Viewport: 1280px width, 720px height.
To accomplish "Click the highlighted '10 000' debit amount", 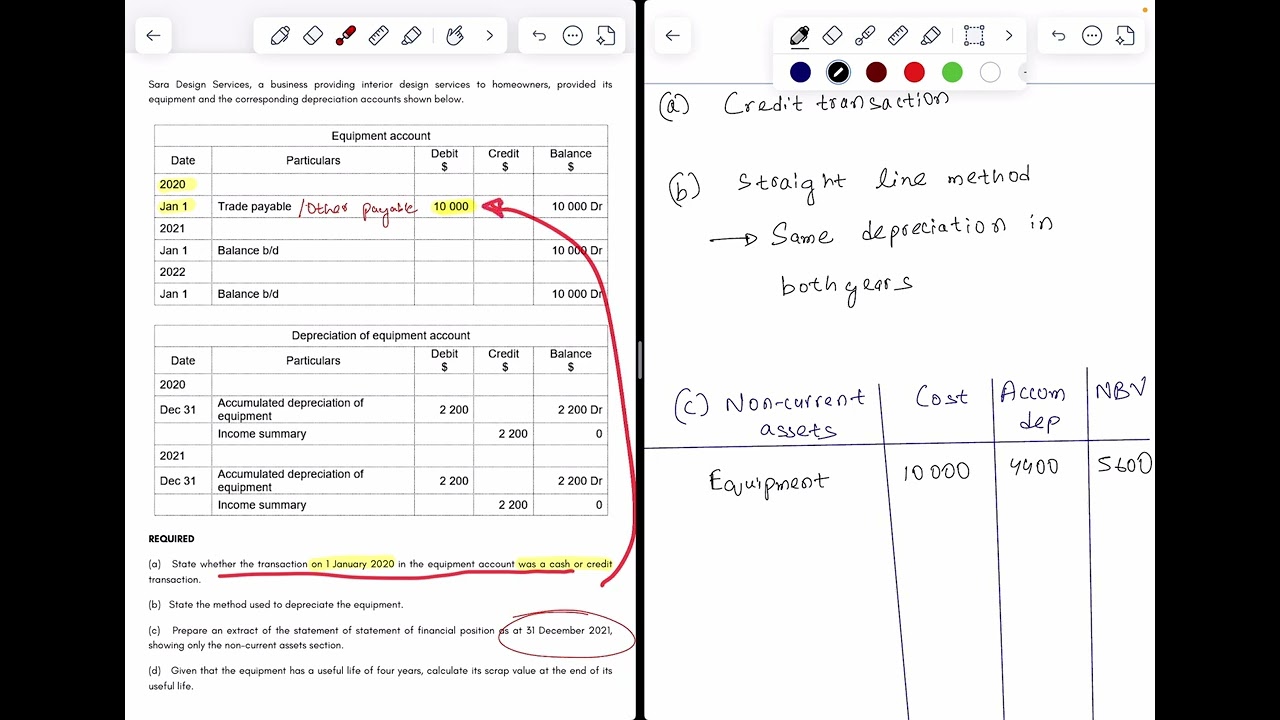I will coord(451,207).
